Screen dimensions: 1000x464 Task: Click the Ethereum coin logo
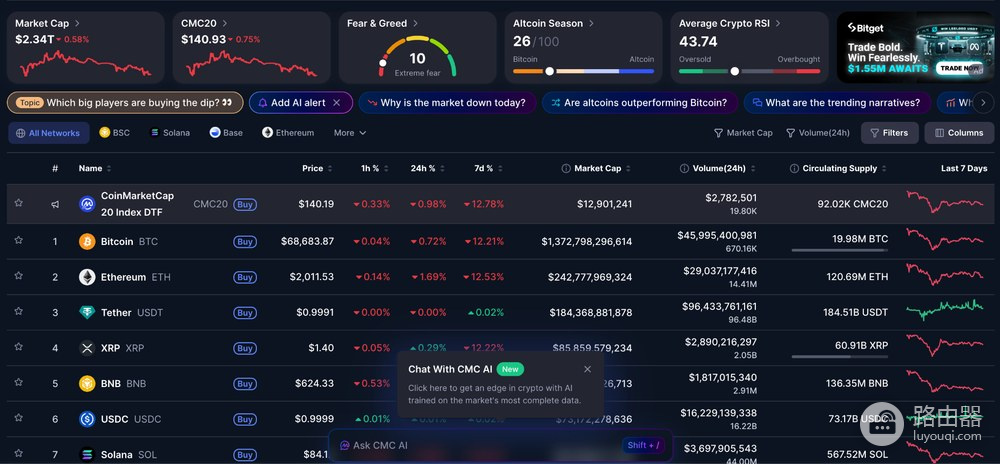(x=87, y=277)
